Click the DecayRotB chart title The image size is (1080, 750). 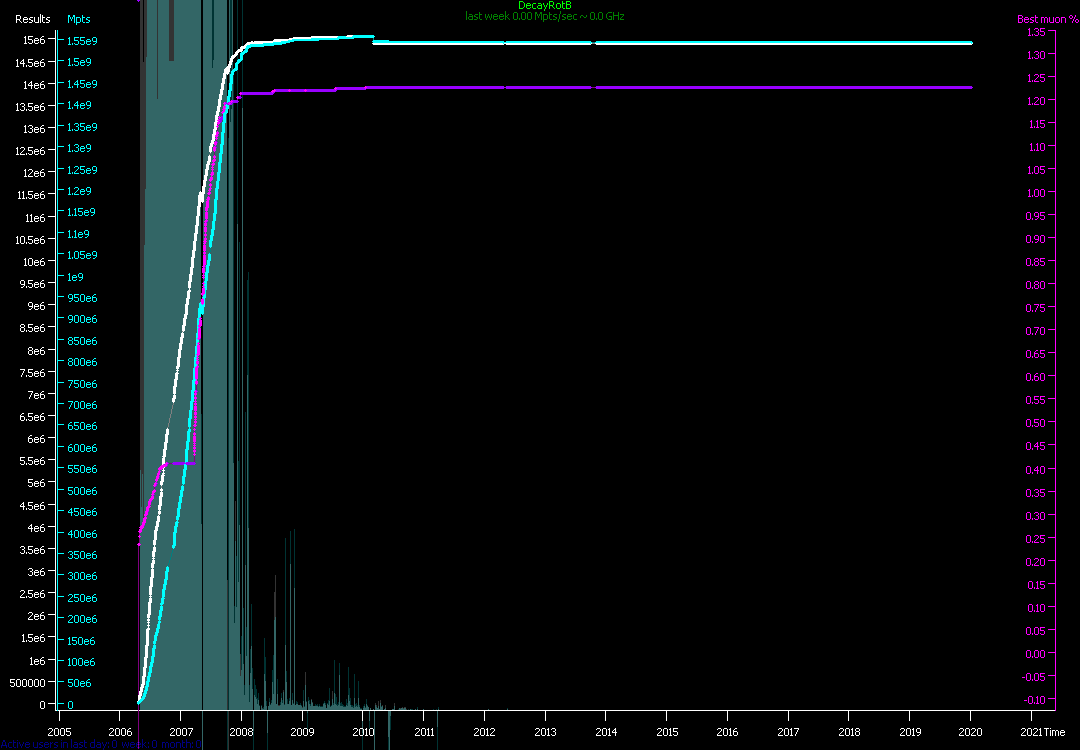(x=545, y=6)
